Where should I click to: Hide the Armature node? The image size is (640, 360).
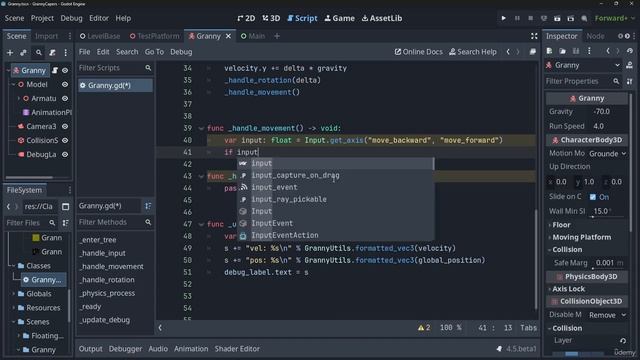coord(65,98)
